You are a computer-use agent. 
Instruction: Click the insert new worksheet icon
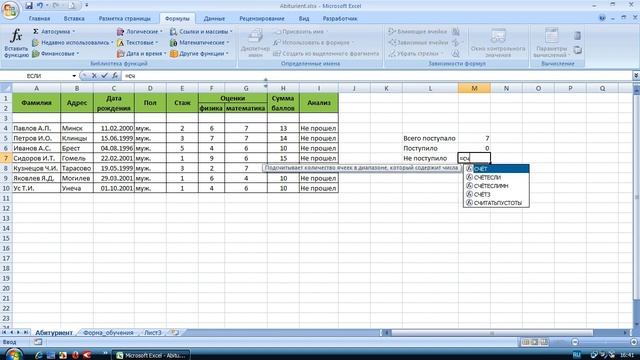pyautogui.click(x=175, y=333)
